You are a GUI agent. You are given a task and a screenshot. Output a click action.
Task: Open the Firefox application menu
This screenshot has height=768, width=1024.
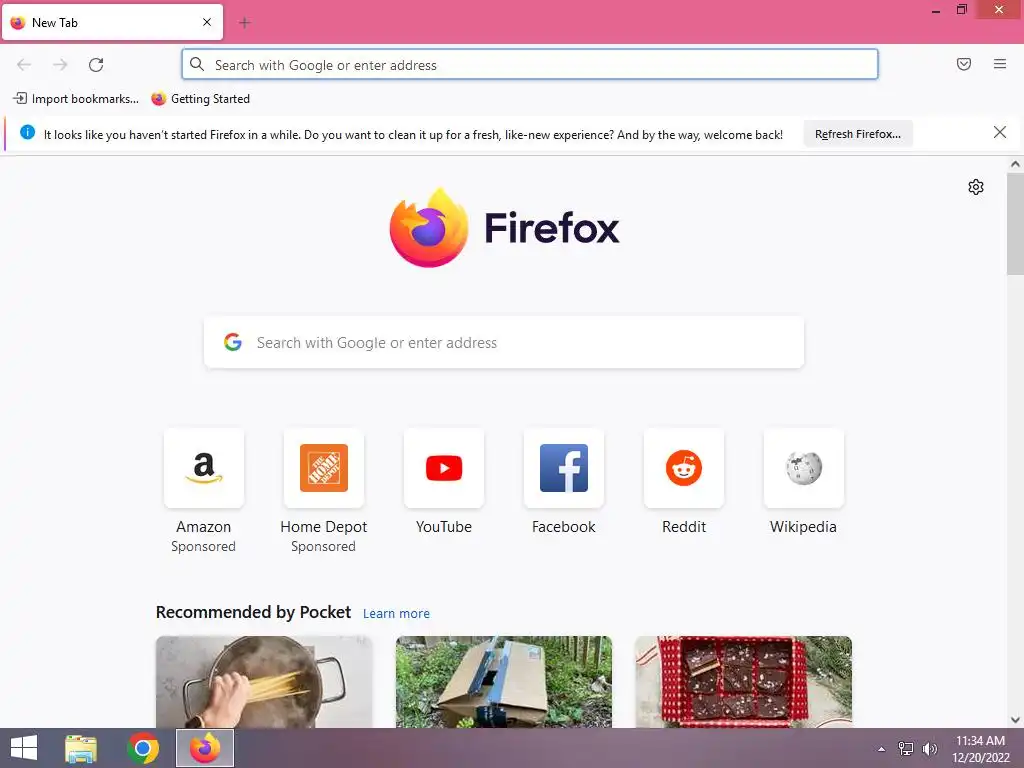[x=999, y=64]
